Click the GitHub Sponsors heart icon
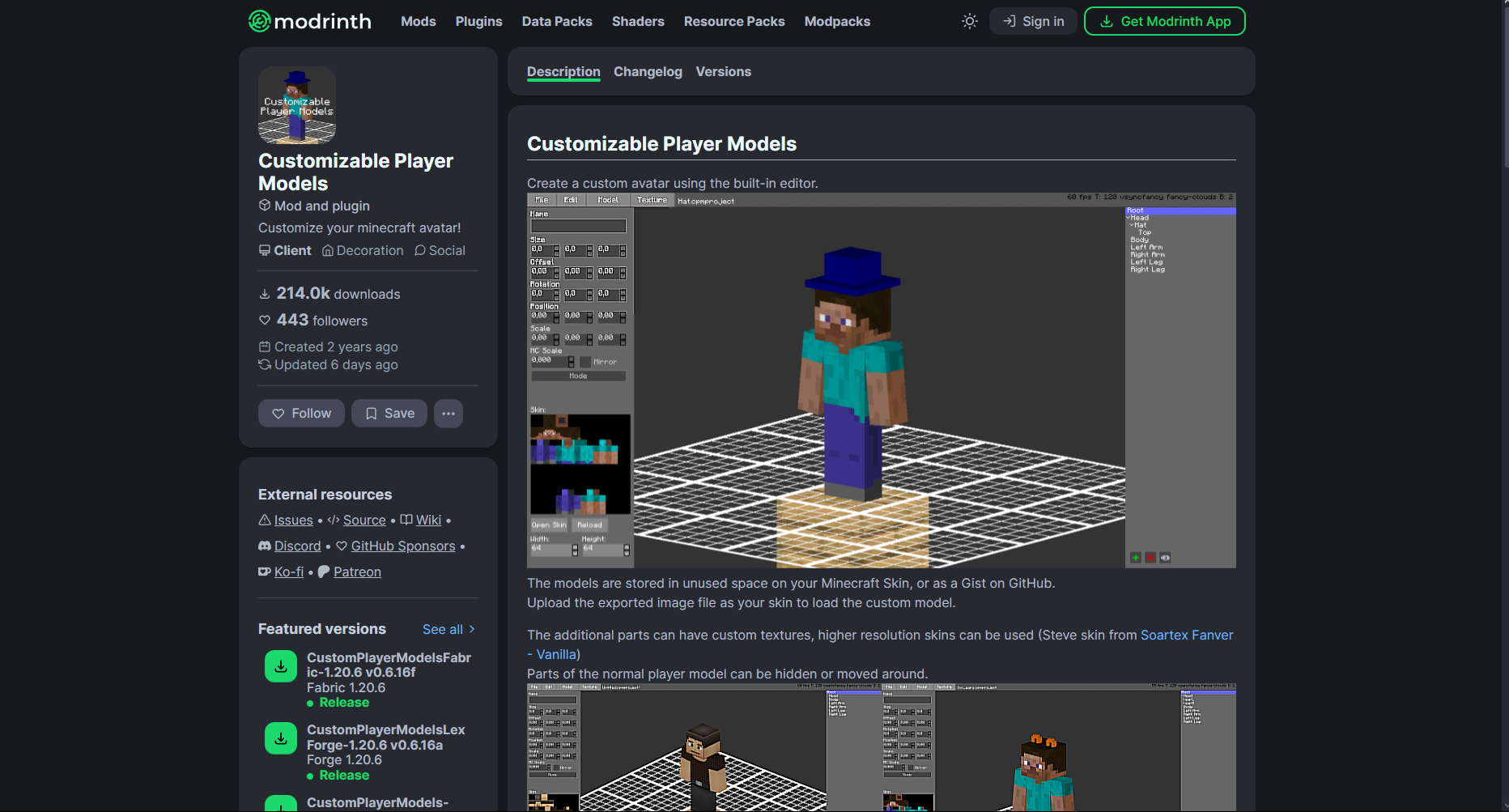 coord(342,546)
